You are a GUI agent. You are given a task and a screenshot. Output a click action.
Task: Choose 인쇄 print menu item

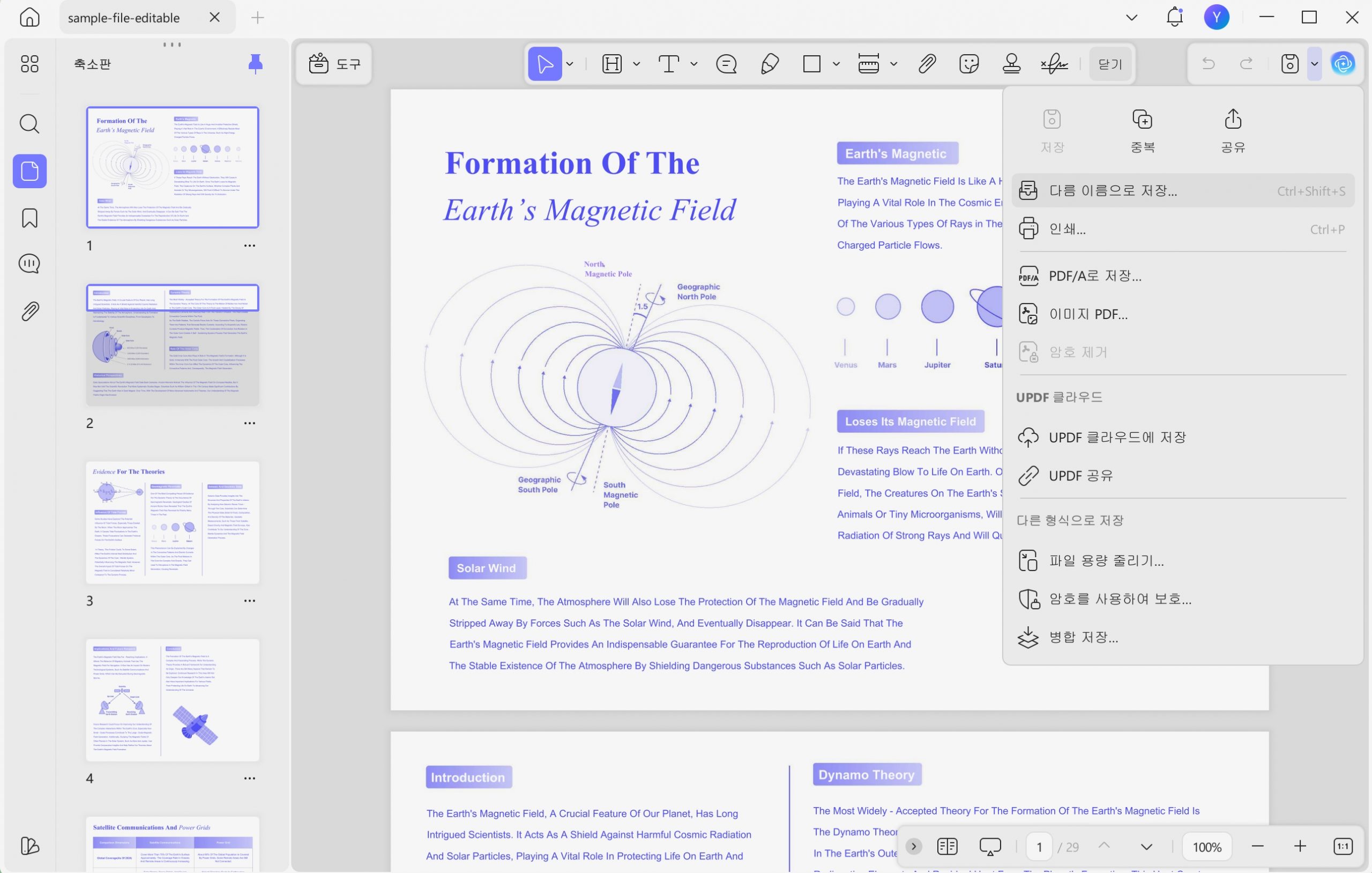coord(1183,228)
